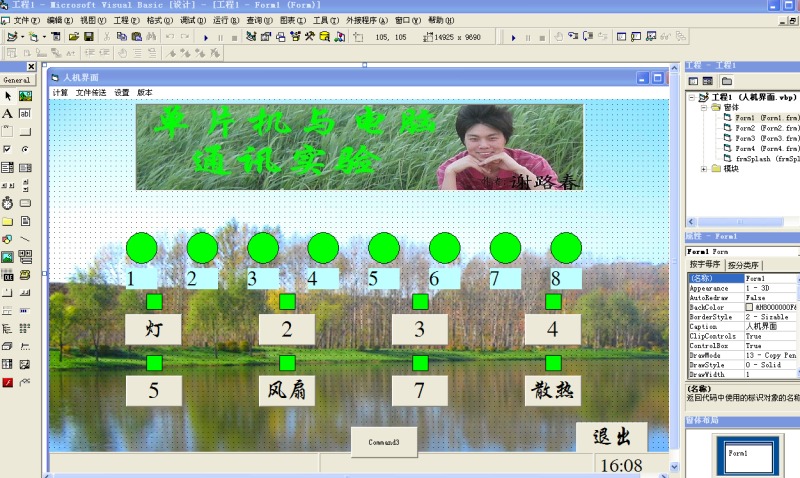Select the CheckBox control in the toolbox
Image resolution: width=800 pixels, height=478 pixels.
coord(8,149)
